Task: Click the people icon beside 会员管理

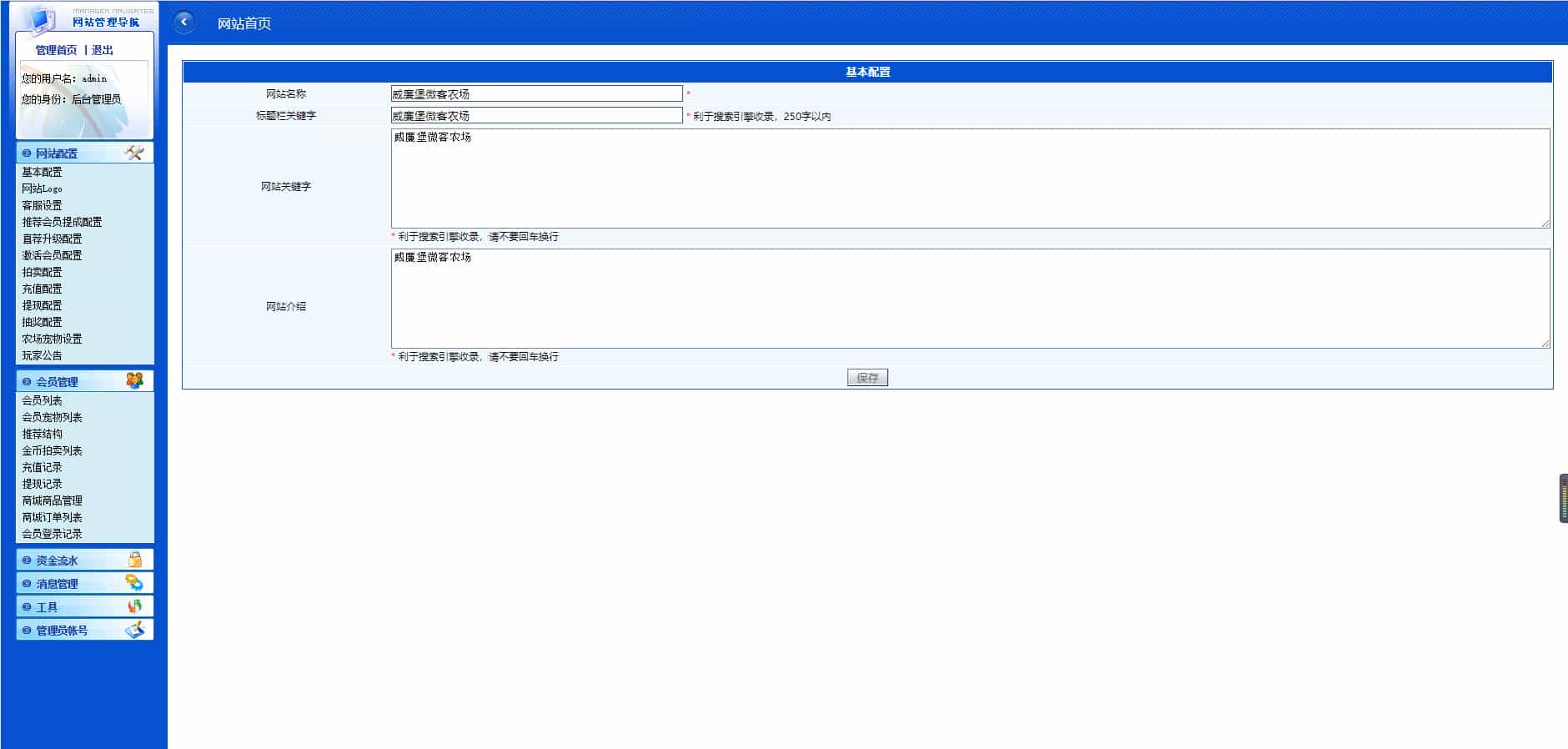Action: click(134, 380)
